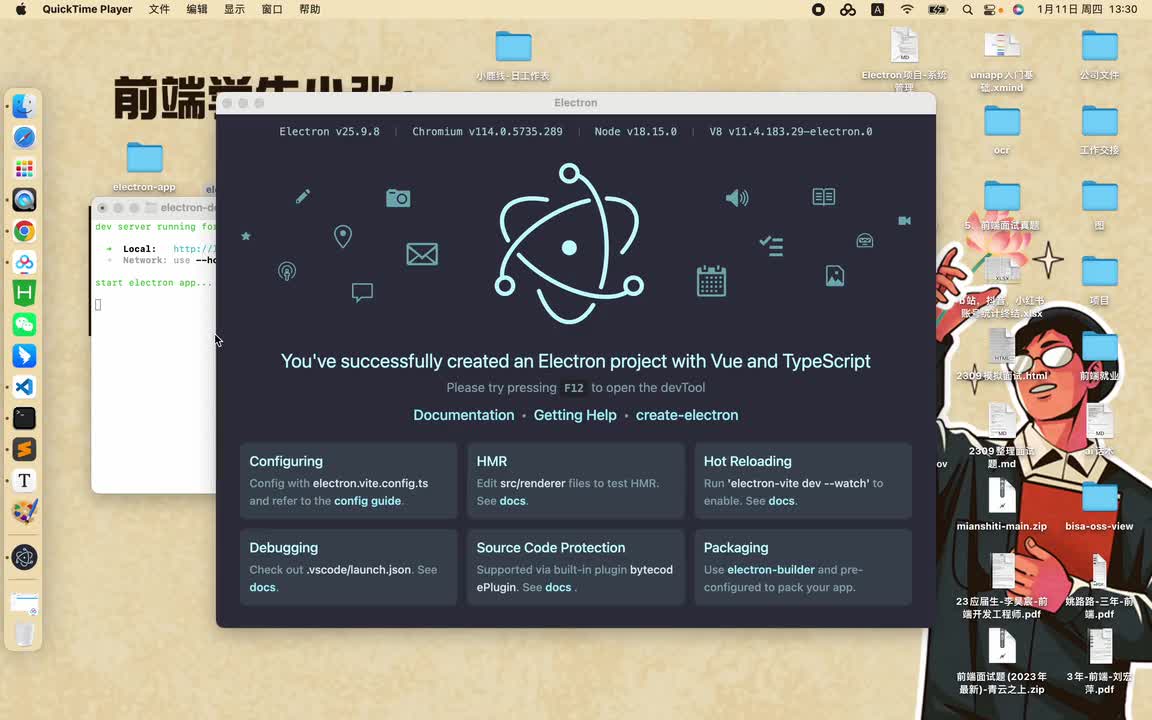This screenshot has width=1152, height=720.
Task: Click Local http link in terminal window
Action: point(194,249)
